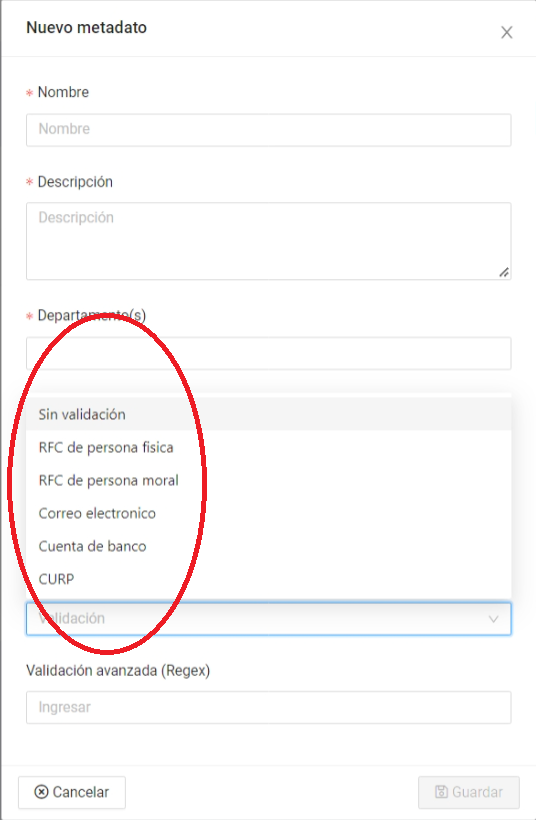Click the Validación avanzada (Regex) label

pyautogui.click(x=118, y=670)
